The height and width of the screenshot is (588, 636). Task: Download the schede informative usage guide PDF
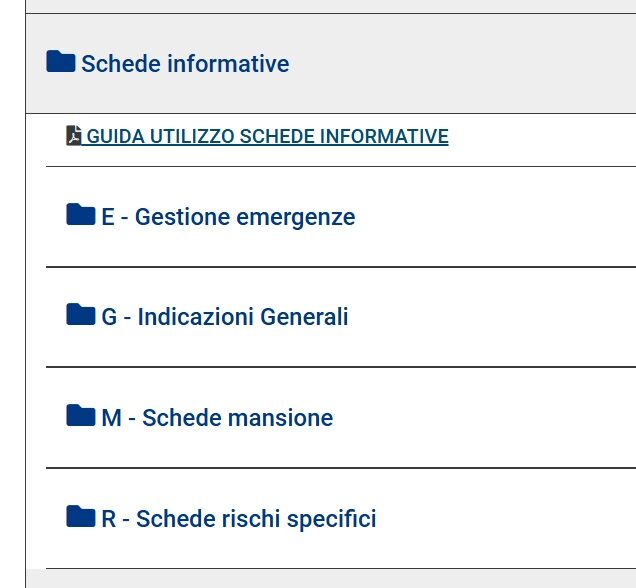click(267, 137)
